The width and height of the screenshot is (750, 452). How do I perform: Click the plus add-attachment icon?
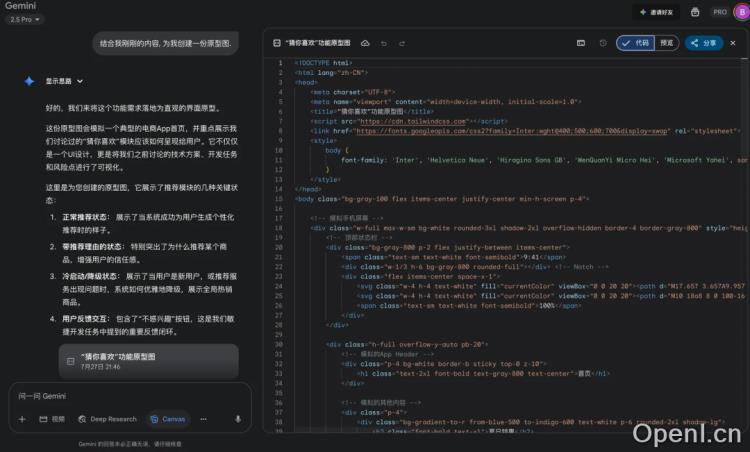click(x=22, y=419)
